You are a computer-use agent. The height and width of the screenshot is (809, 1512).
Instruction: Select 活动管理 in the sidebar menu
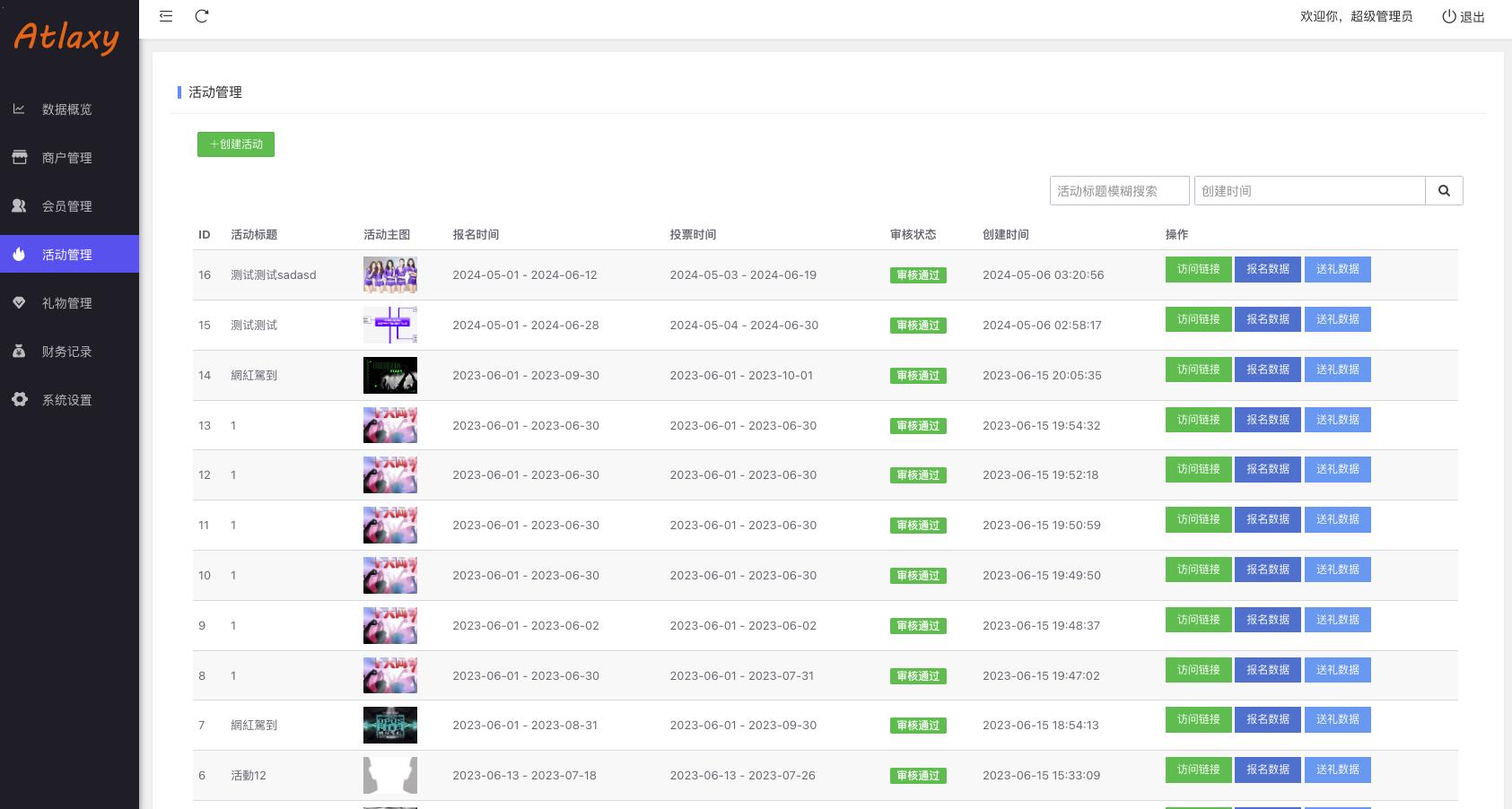(x=66, y=255)
